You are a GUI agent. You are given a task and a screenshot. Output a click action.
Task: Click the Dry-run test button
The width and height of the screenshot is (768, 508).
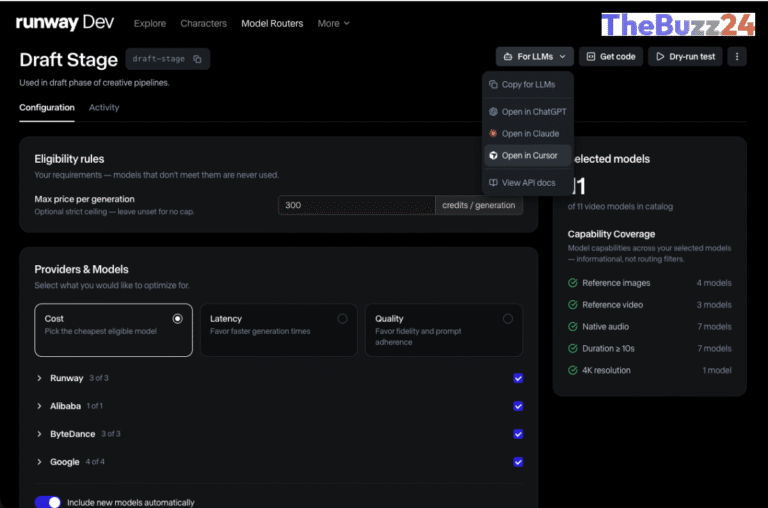coord(685,57)
